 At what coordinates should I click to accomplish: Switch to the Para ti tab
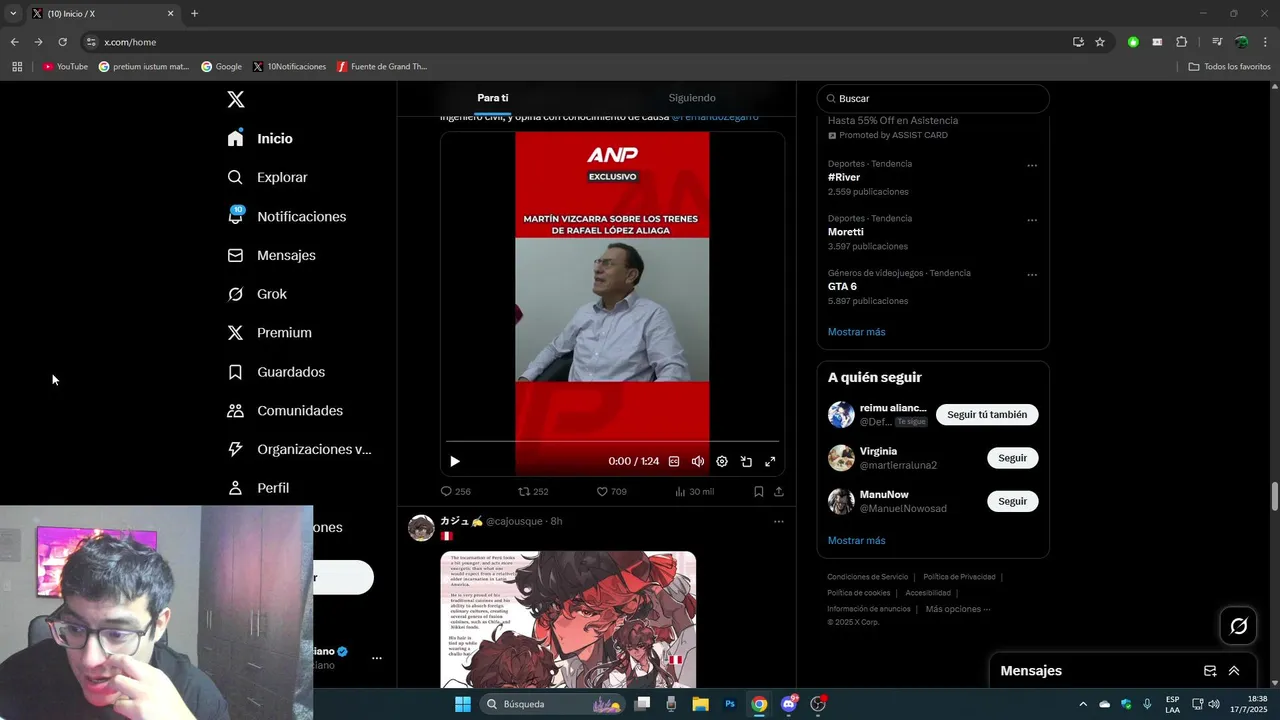493,98
